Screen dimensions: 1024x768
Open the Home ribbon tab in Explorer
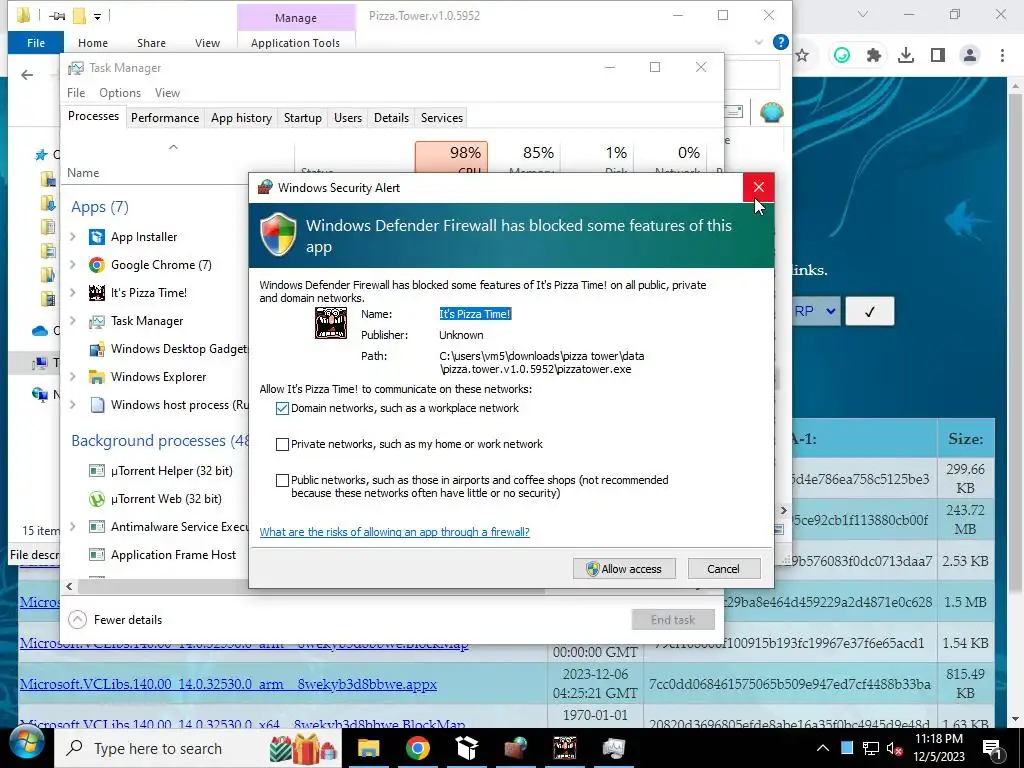coord(93,43)
